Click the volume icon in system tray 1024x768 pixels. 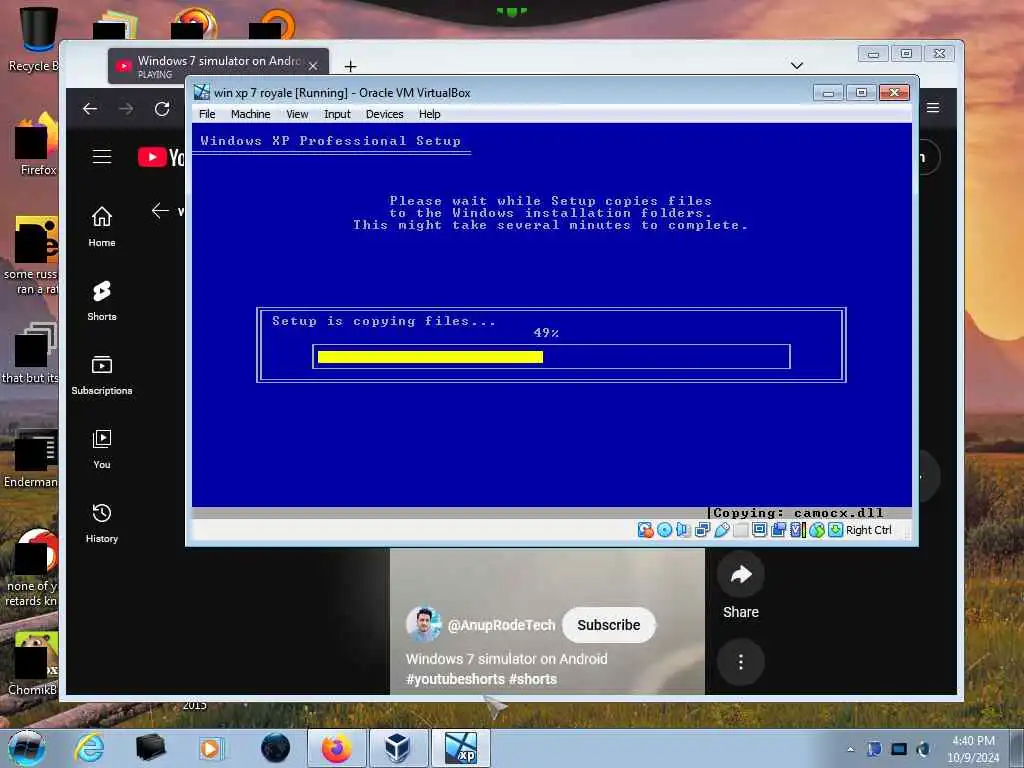click(923, 749)
